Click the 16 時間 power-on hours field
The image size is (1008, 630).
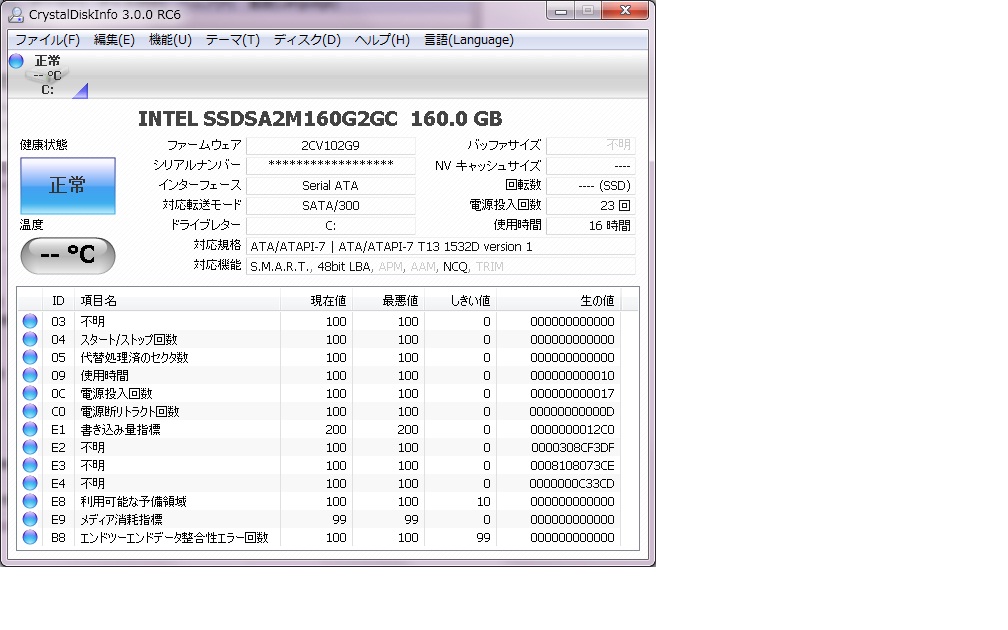(x=590, y=226)
